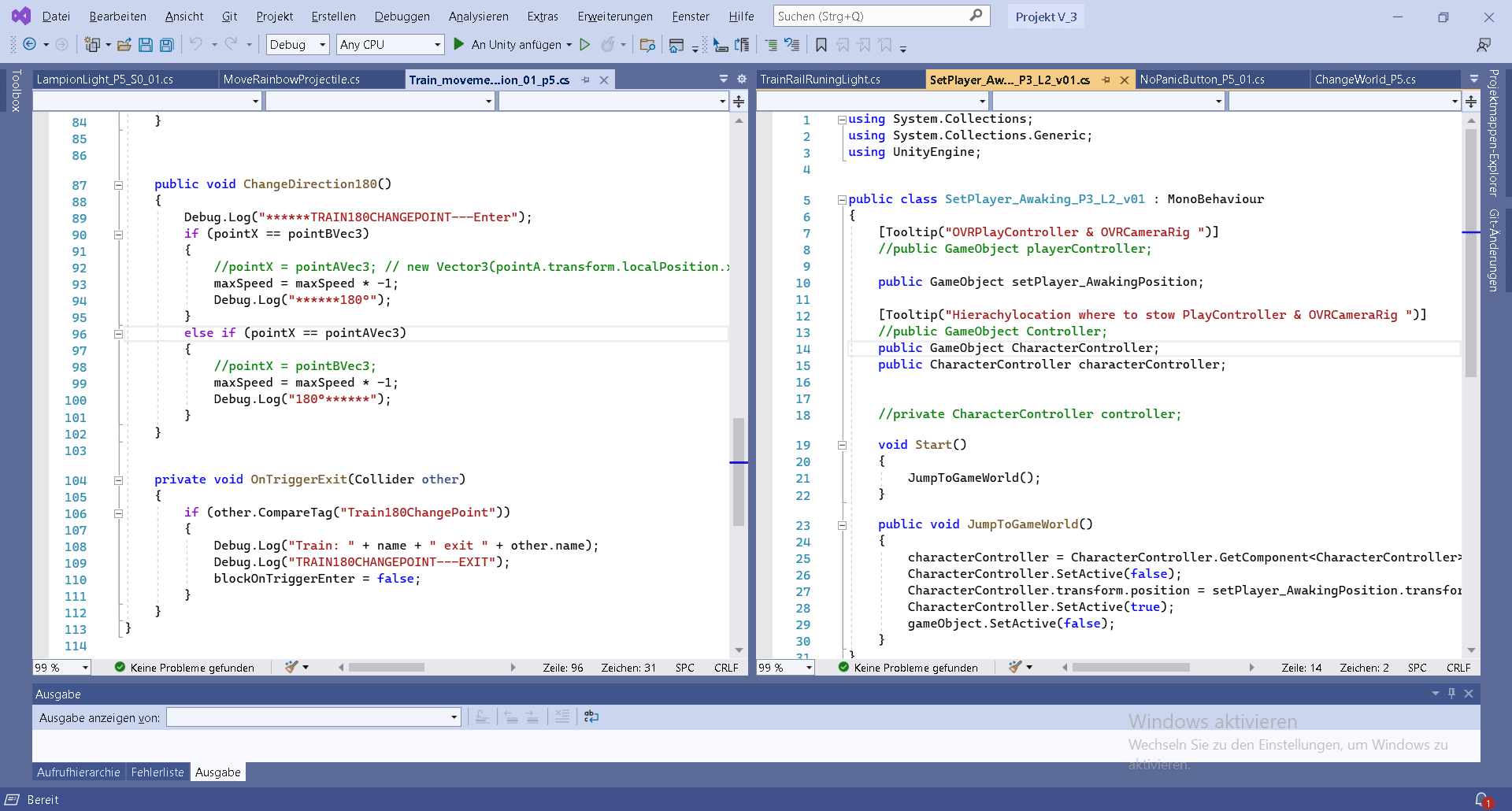The image size is (1512, 811).
Task: Click the Save All icon
Action: [166, 45]
